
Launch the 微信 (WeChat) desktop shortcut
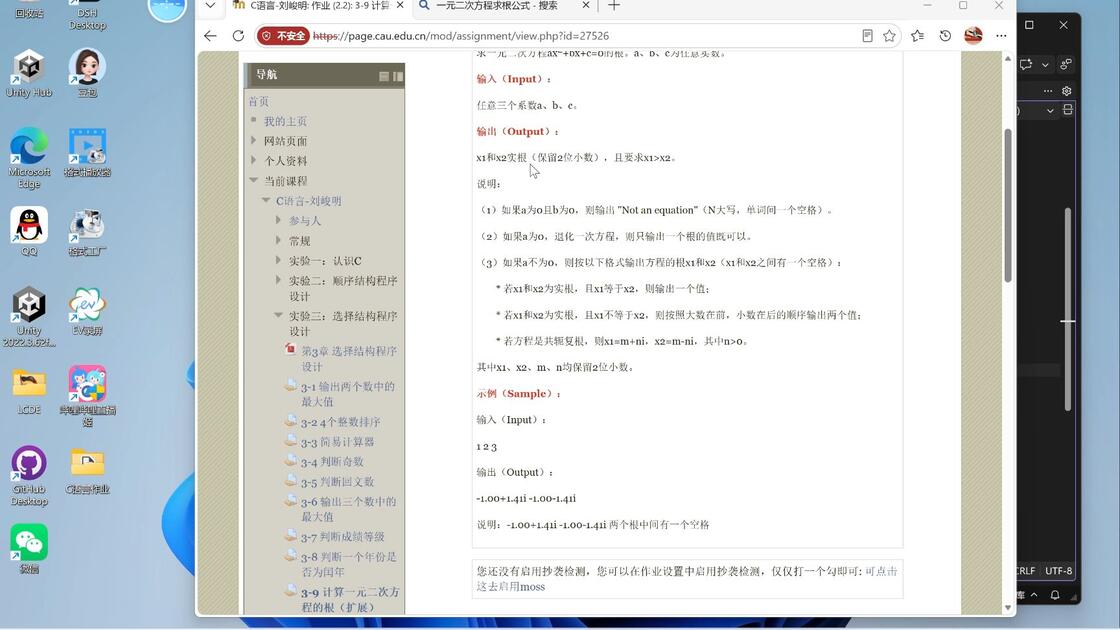pos(29,549)
